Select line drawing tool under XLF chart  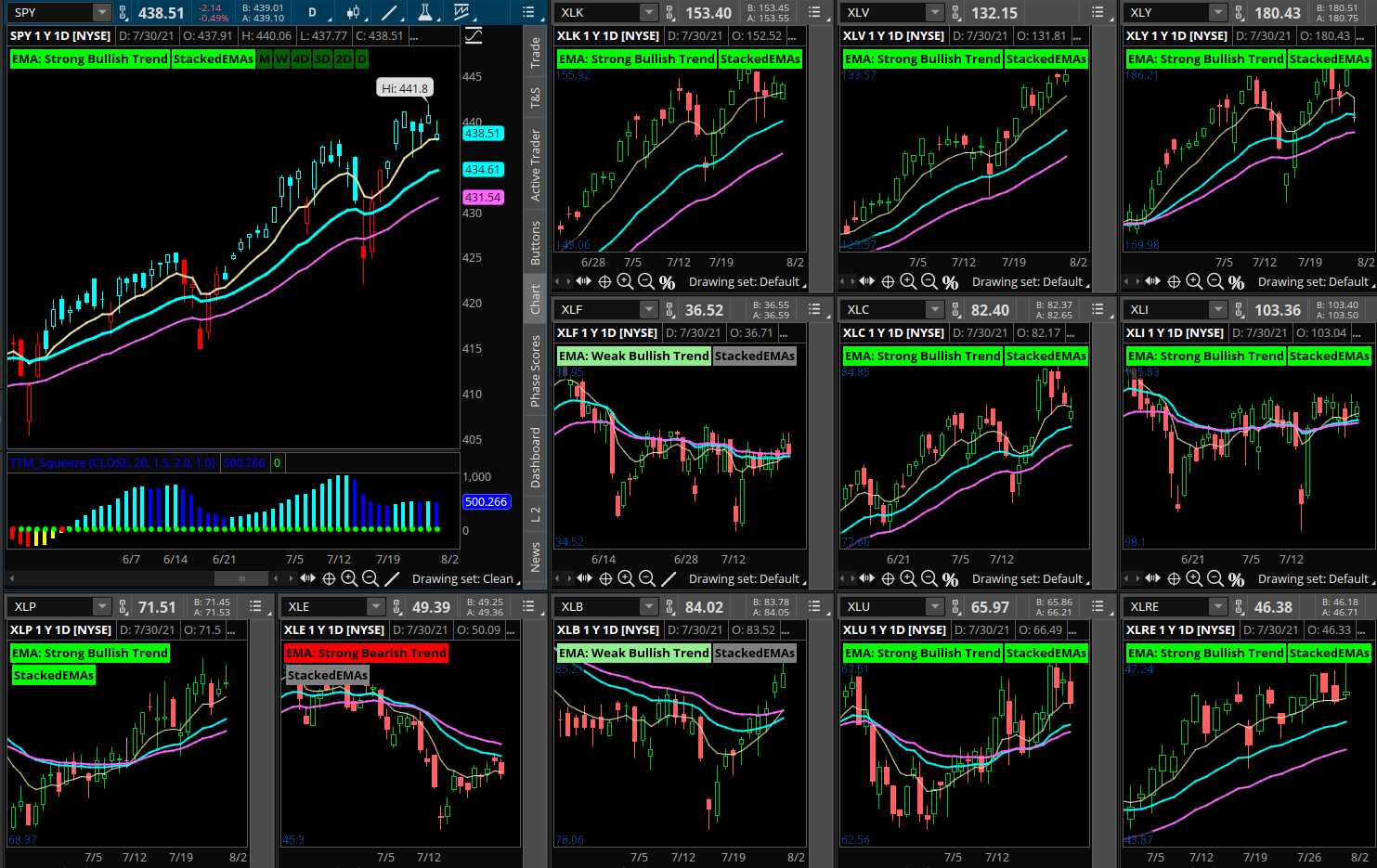[x=669, y=578]
